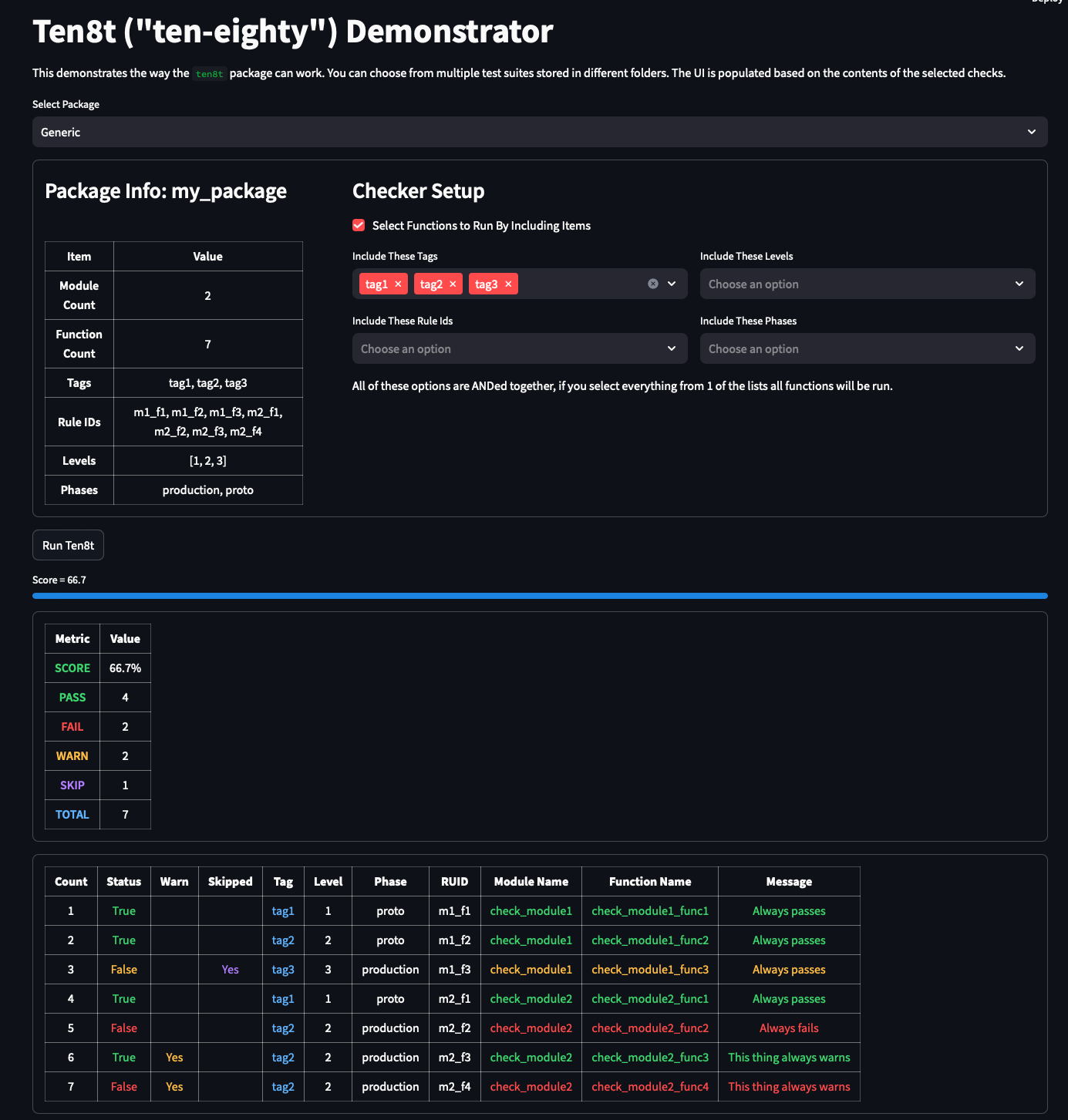Viewport: 1068px width, 1120px height.
Task: Click the 'Always fails' message cell
Action: click(789, 1028)
